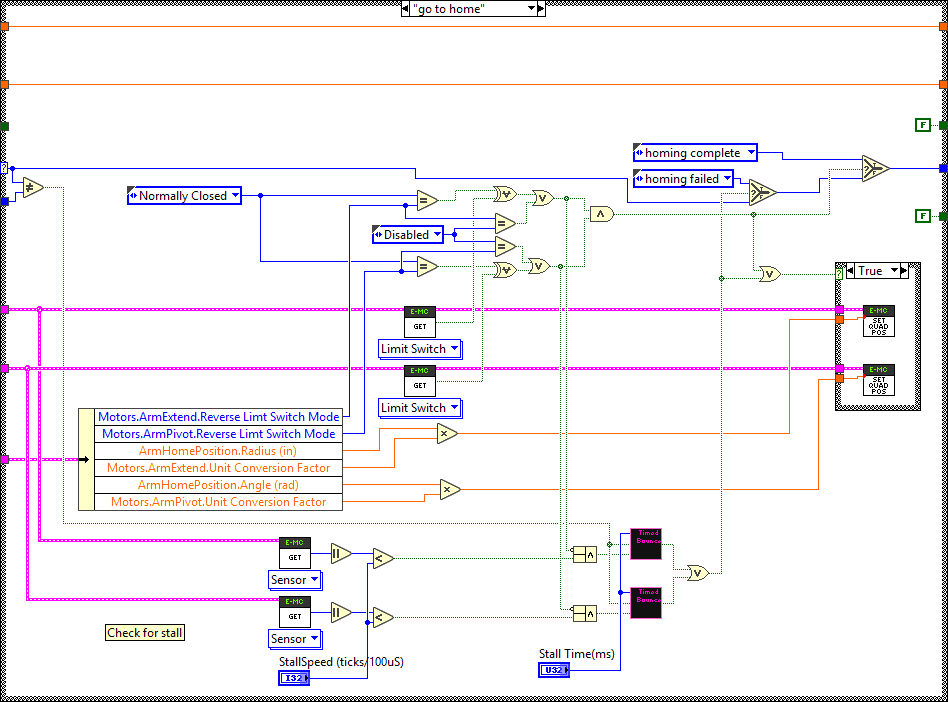Toggle the lower False boolean constant
This screenshot has height=702, width=948.
923,216
